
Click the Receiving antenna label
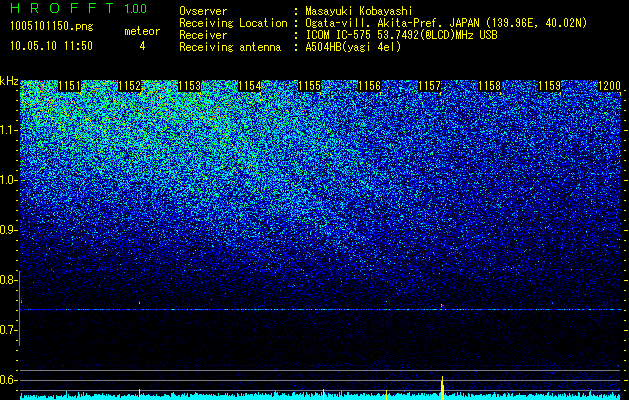click(230, 47)
